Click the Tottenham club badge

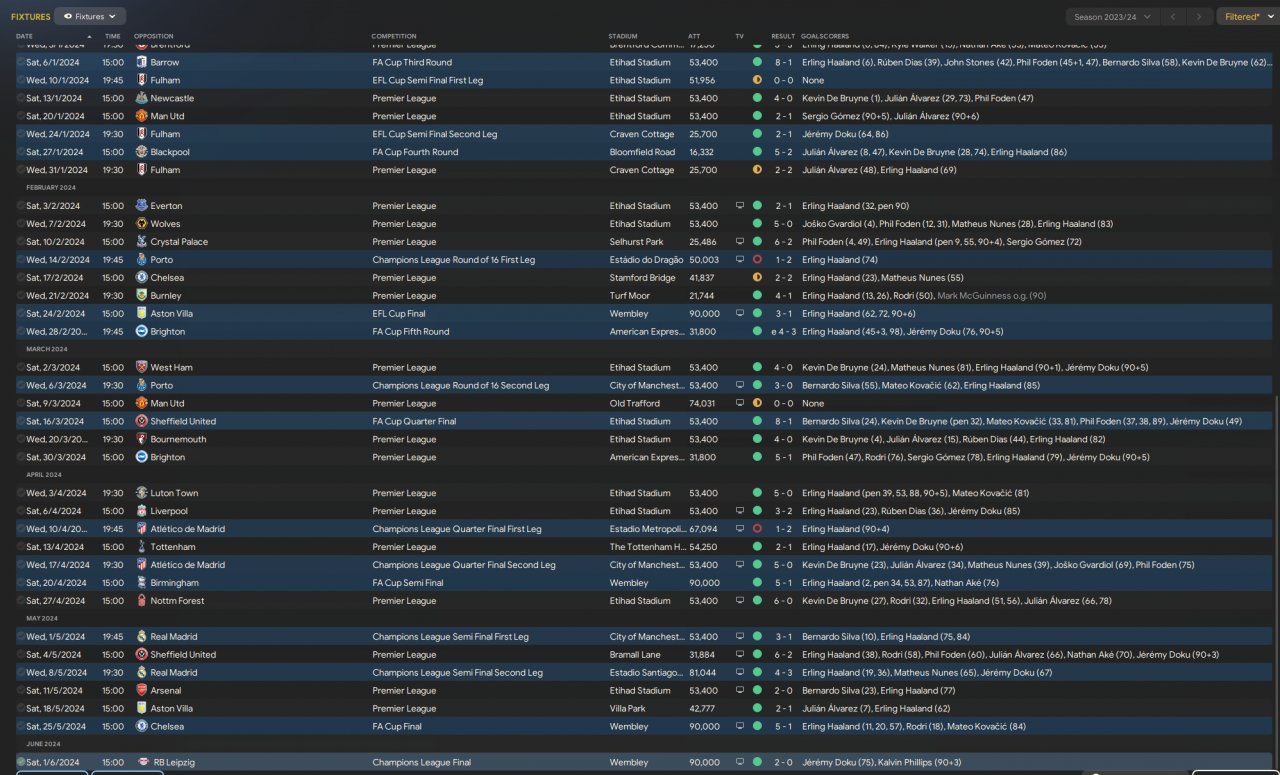coord(141,547)
